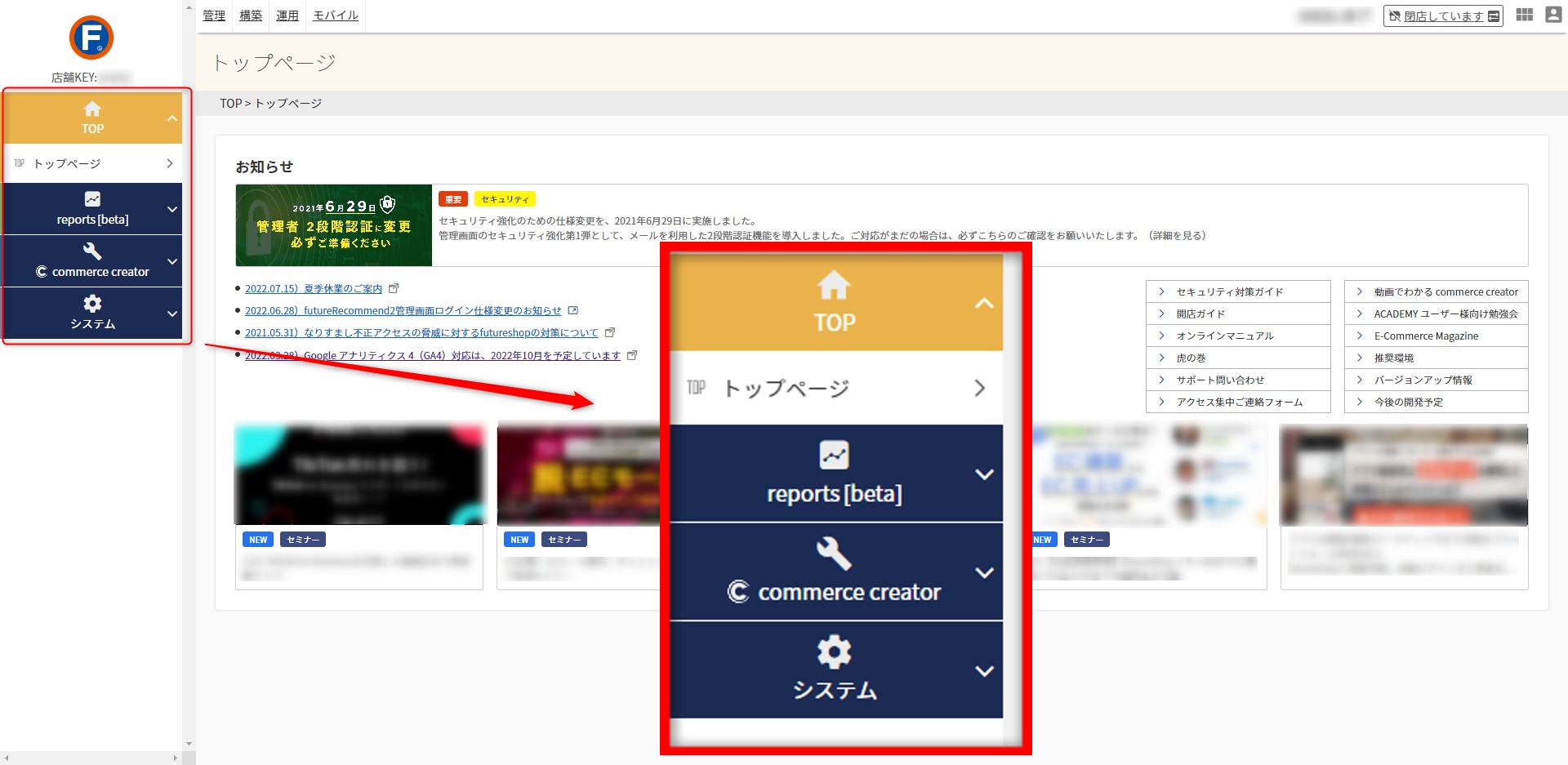Expand the reports [beta] sidebar chevron
This screenshot has height=765, width=1568.
click(171, 209)
